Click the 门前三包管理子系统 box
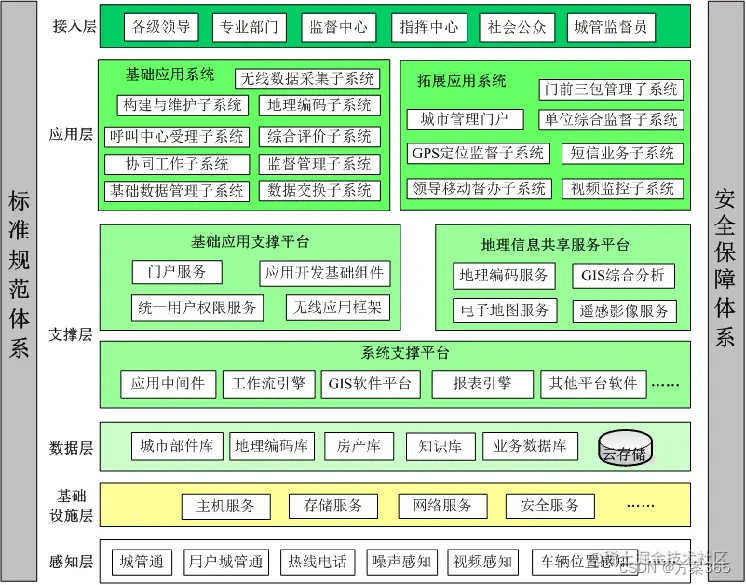Image resolution: width=746 pixels, height=585 pixels. pos(611,90)
